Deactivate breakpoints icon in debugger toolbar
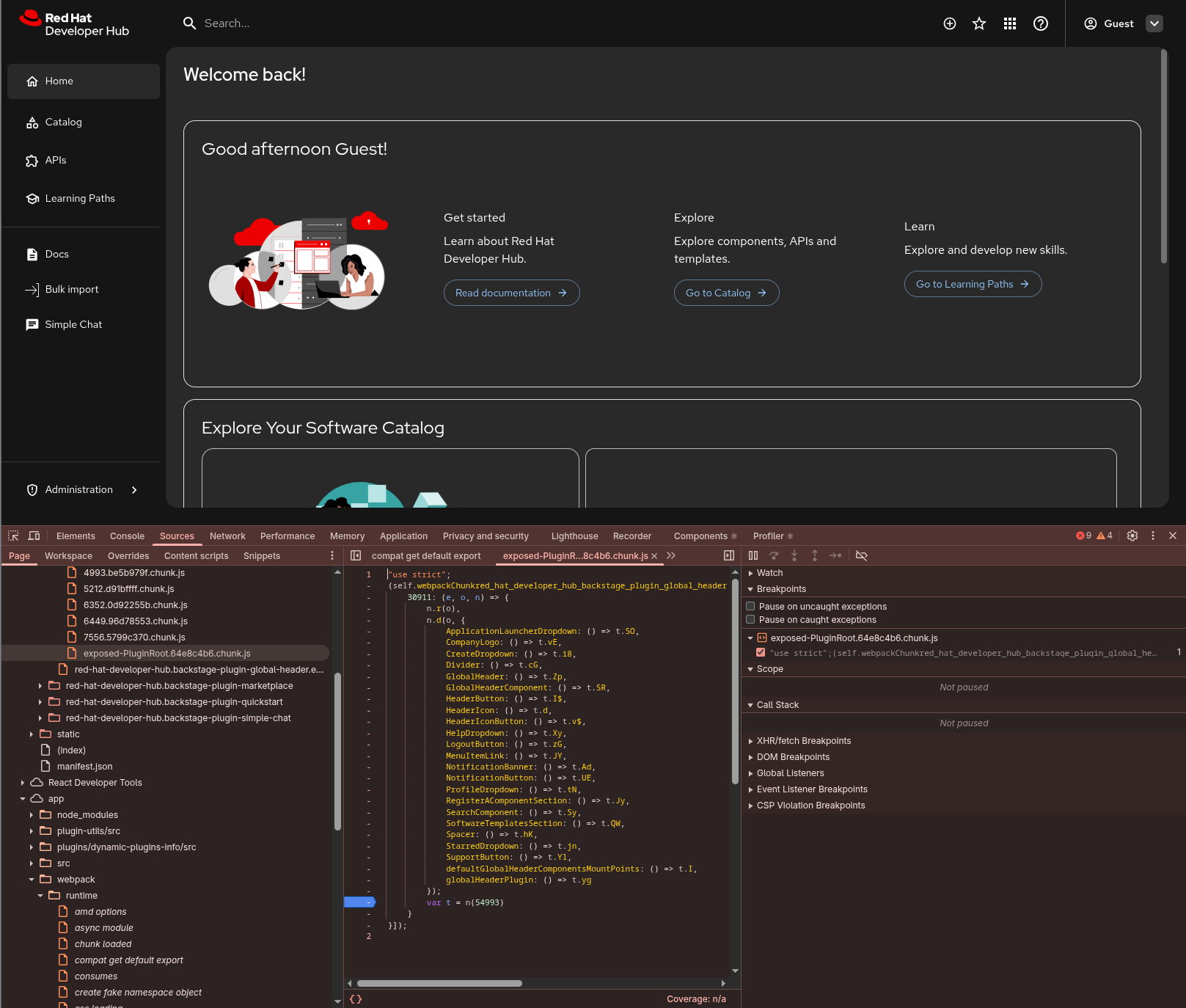Screen dimensions: 1186x1008 pyautogui.click(x=862, y=555)
